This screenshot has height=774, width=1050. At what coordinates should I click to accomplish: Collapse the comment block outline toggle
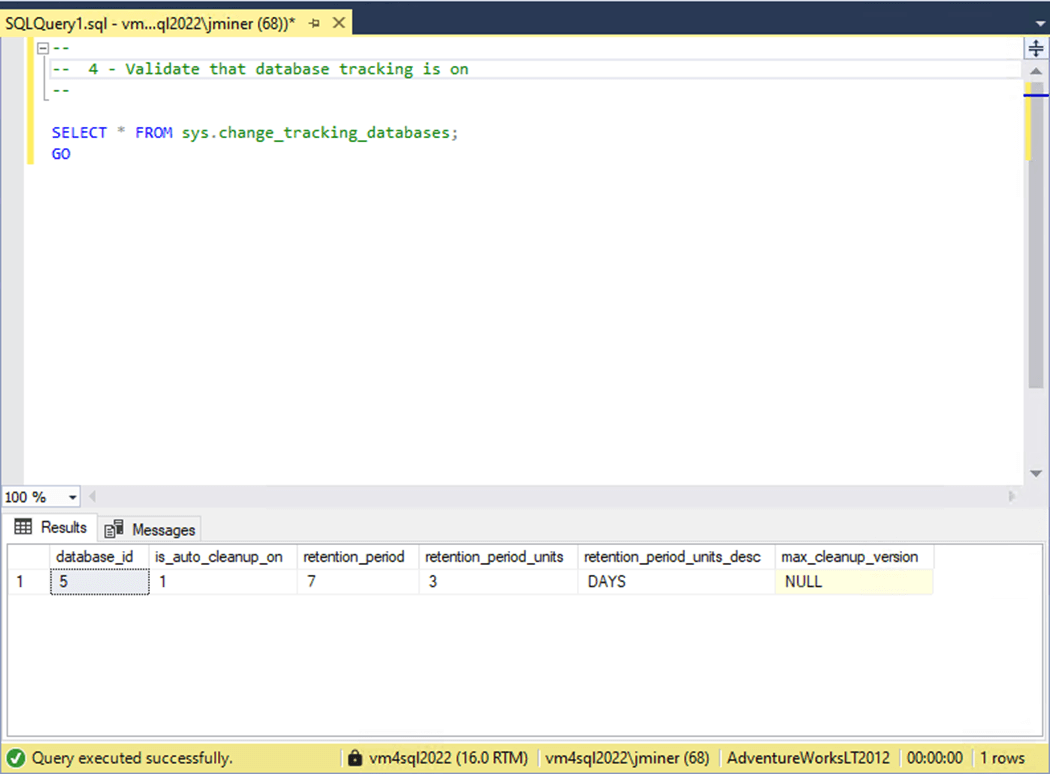click(x=42, y=49)
